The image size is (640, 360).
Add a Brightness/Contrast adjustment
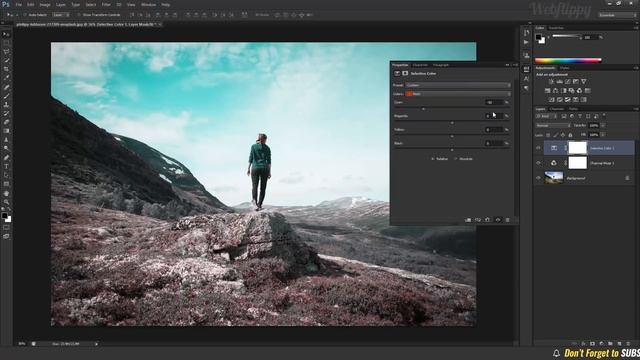coord(551,82)
